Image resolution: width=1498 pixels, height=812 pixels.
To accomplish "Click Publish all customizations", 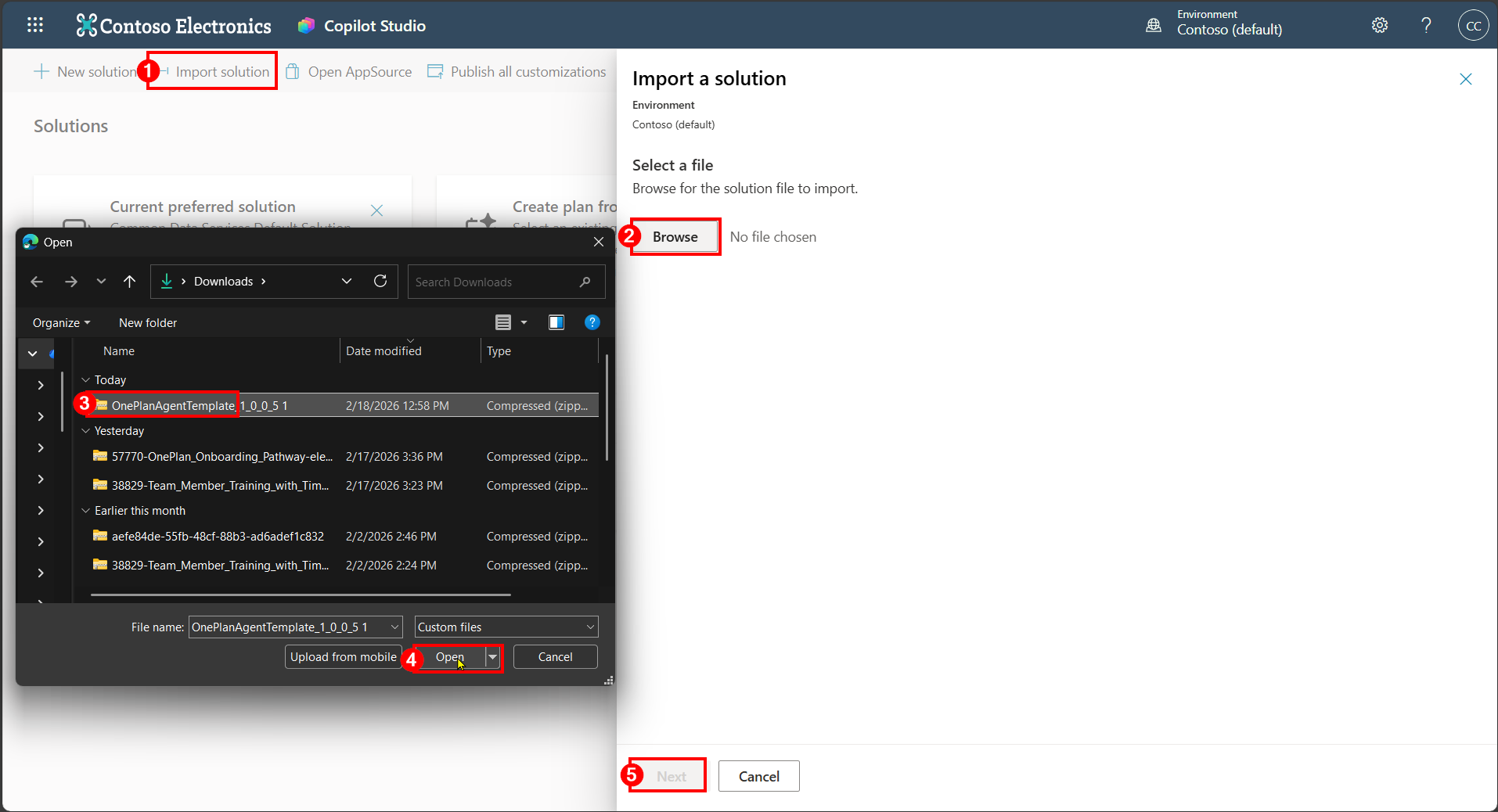I will coord(517,71).
